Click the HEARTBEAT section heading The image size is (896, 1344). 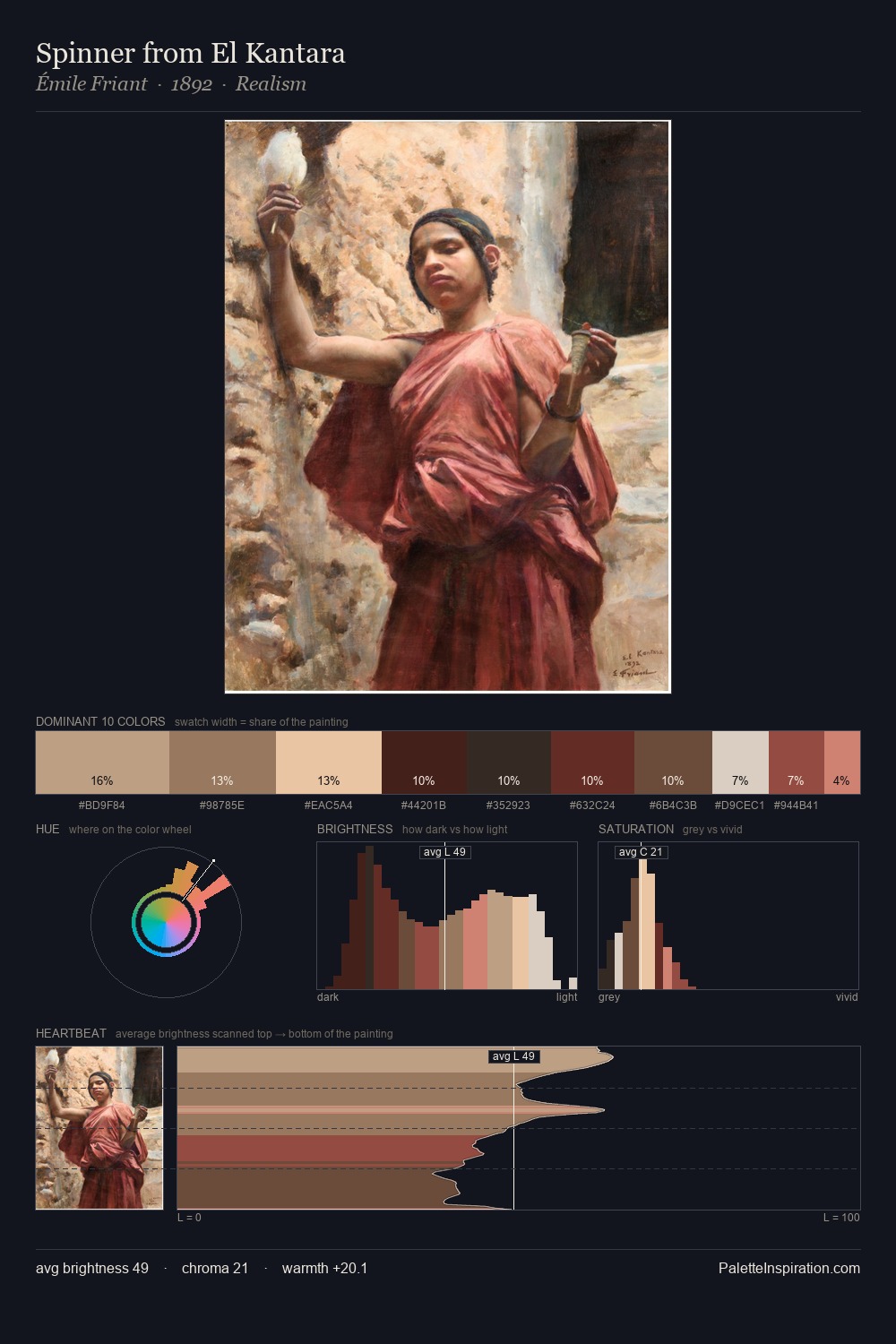coord(71,1034)
